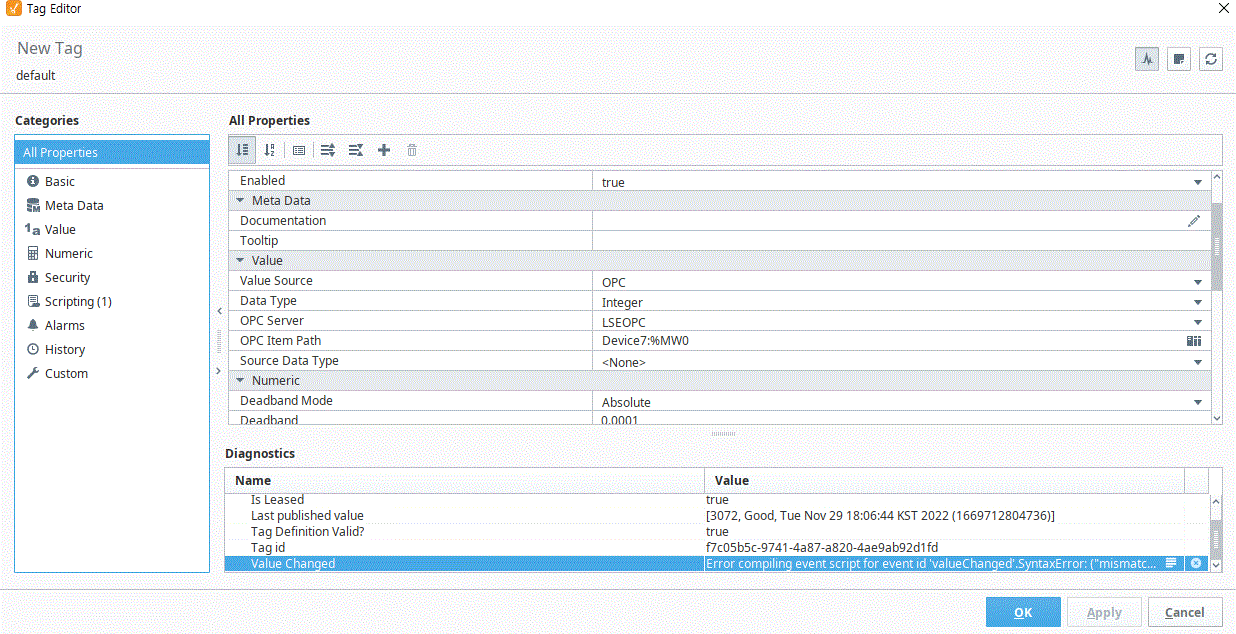The image size is (1236, 634).
Task: Open the table view properties icon
Action: 299,150
